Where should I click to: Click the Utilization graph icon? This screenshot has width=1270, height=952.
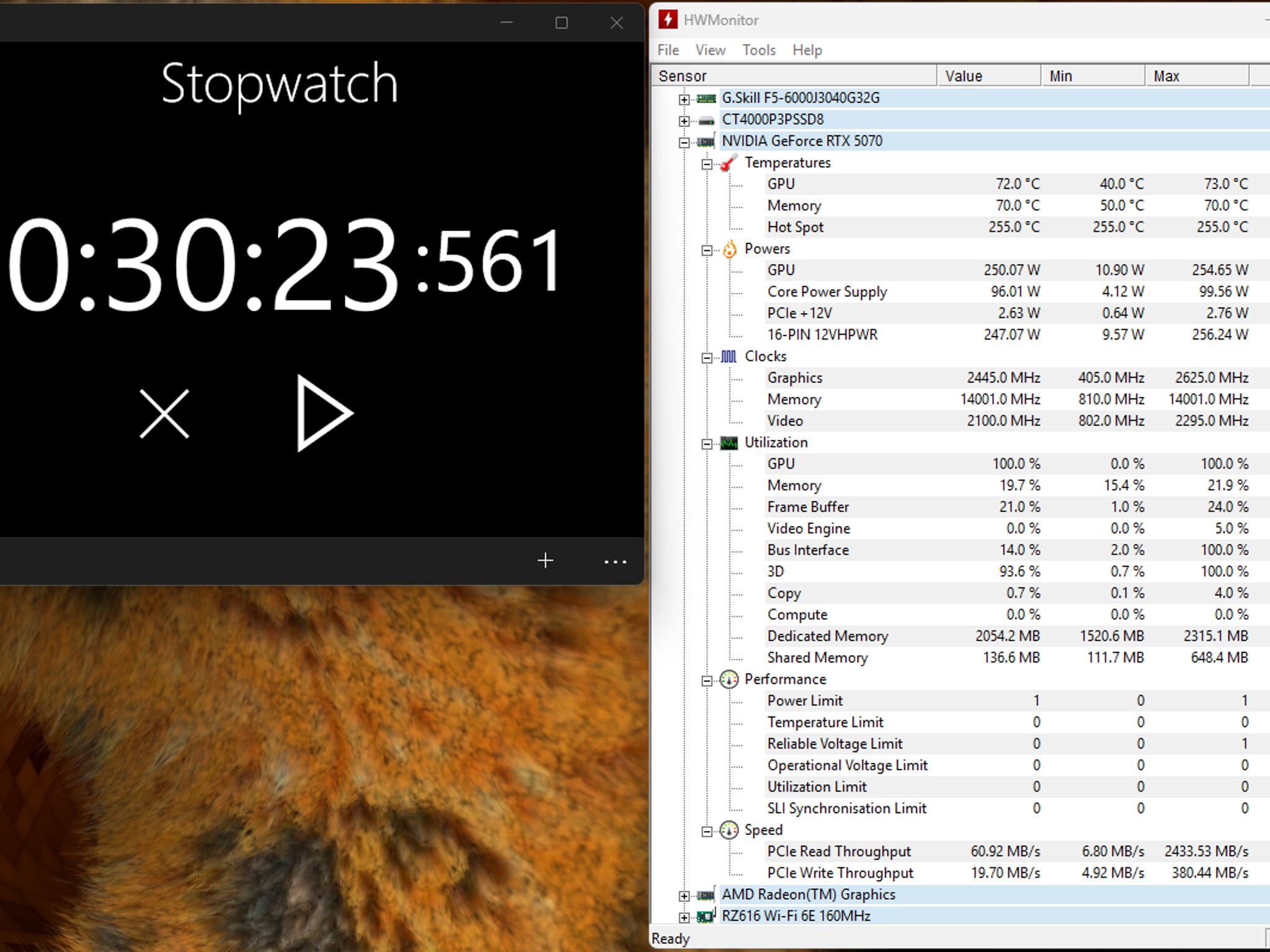pos(729,443)
